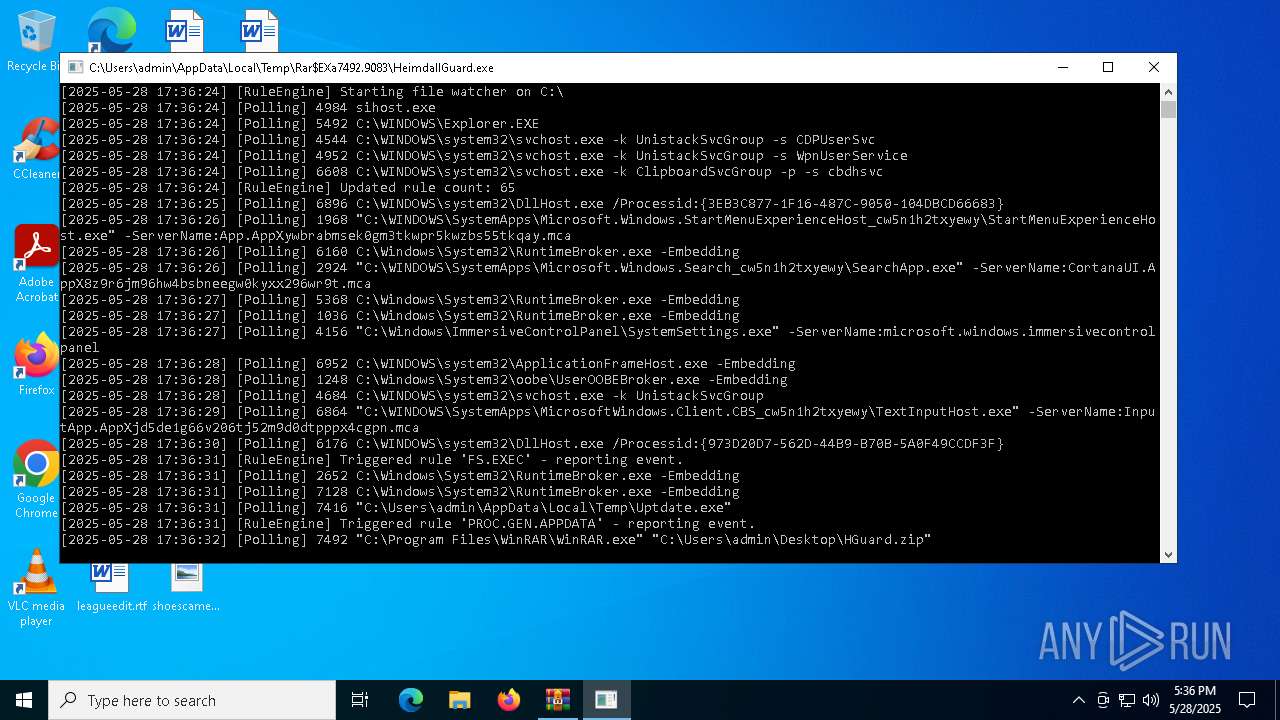Click the TextInputHost.exe polling line
The height and width of the screenshot is (720, 1280).
coord(608,420)
